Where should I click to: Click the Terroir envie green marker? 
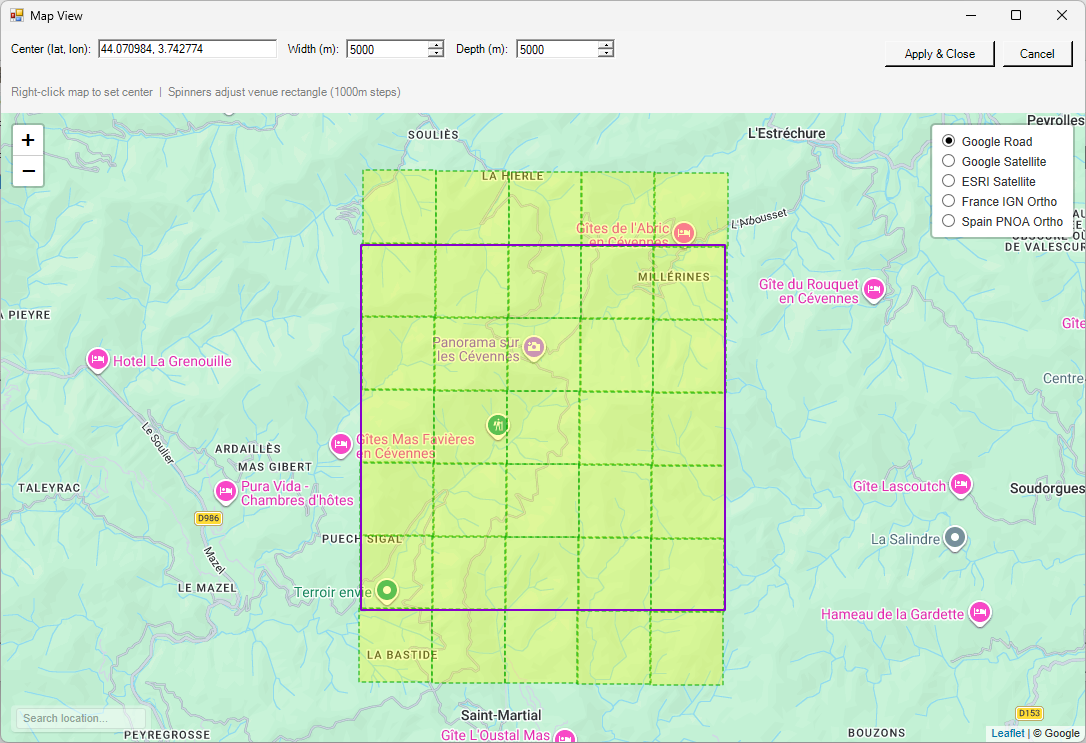click(x=387, y=591)
